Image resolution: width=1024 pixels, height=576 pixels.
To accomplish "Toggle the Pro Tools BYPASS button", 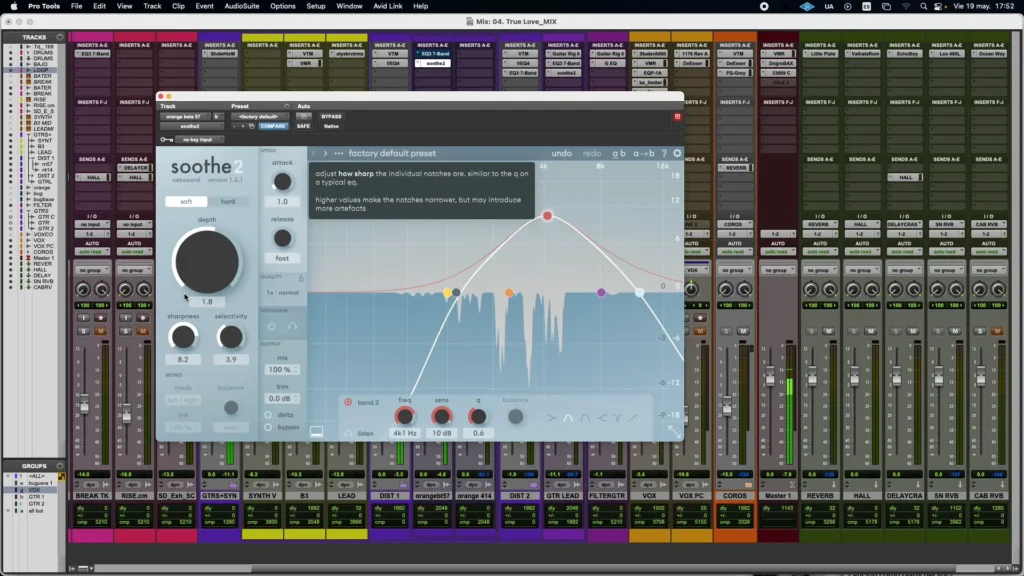I will click(331, 117).
